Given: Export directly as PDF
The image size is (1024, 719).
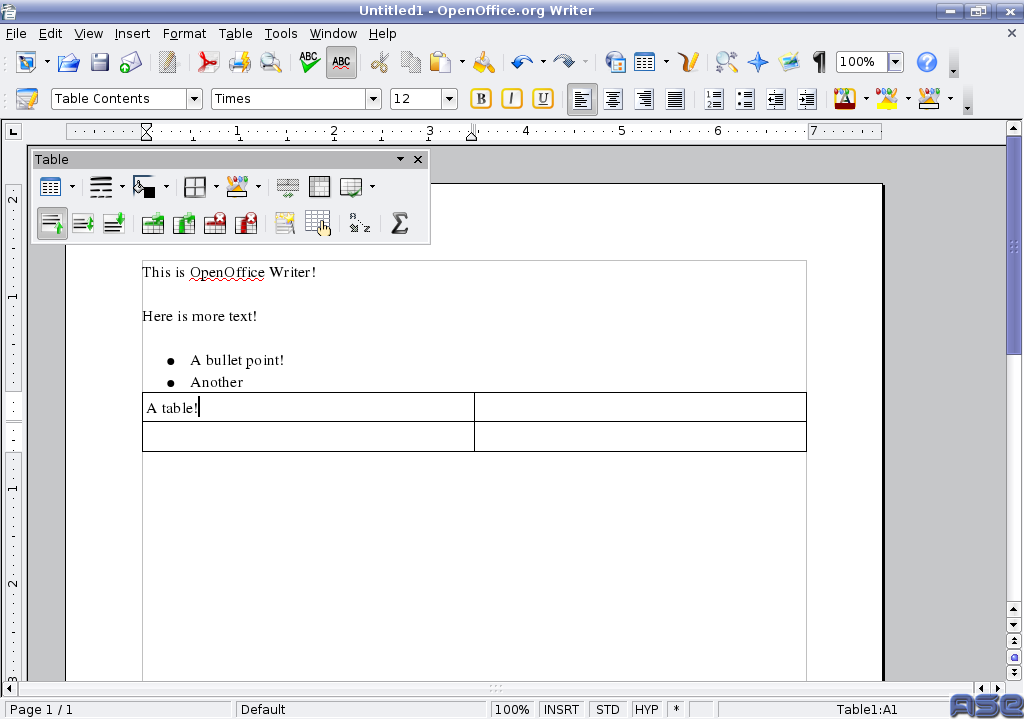Looking at the screenshot, I should point(208,63).
